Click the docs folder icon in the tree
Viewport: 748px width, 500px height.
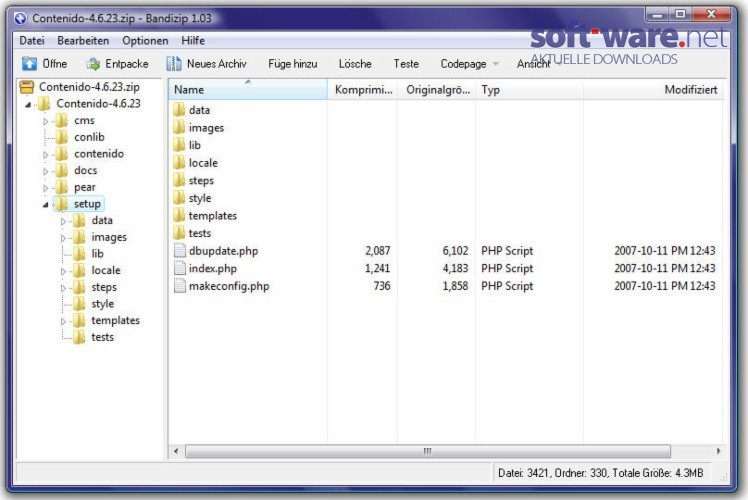(x=62, y=170)
